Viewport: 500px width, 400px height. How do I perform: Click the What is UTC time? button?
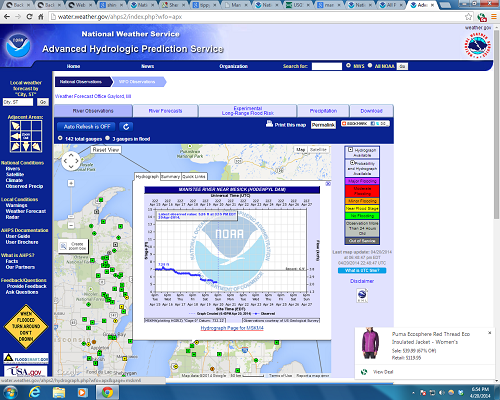[362, 270]
